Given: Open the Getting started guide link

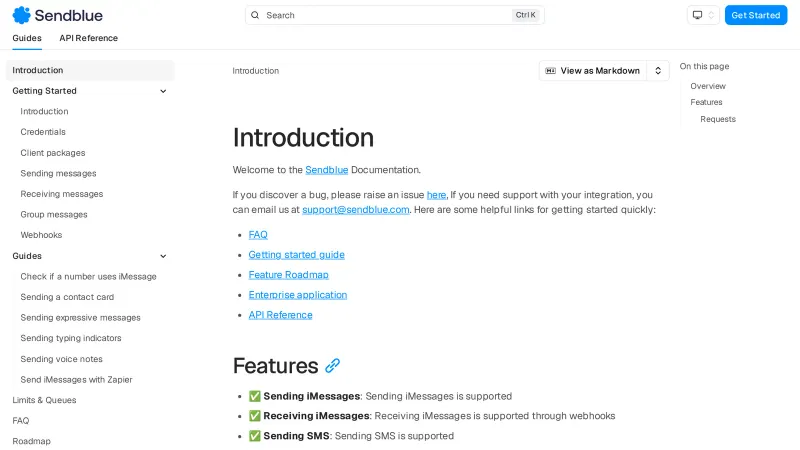Looking at the screenshot, I should pyautogui.click(x=296, y=255).
